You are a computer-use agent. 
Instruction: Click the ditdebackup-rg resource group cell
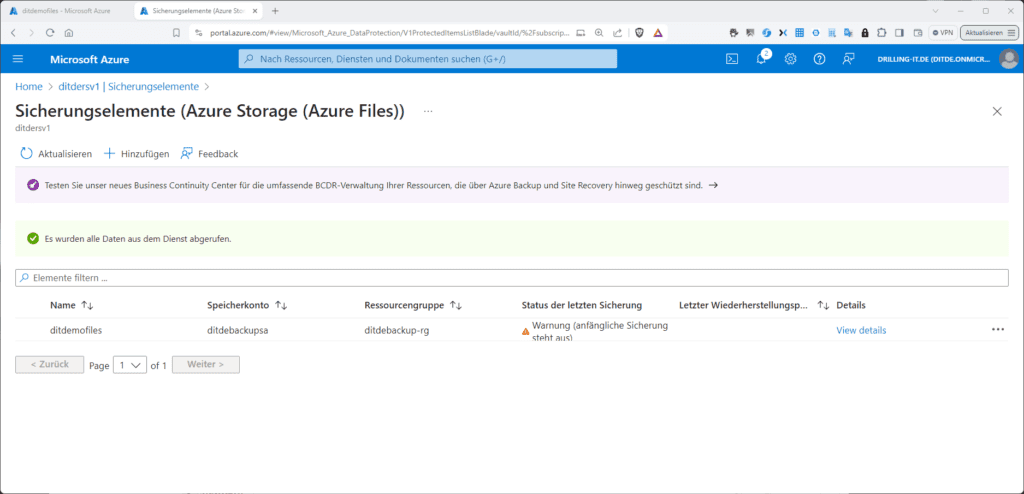396,330
